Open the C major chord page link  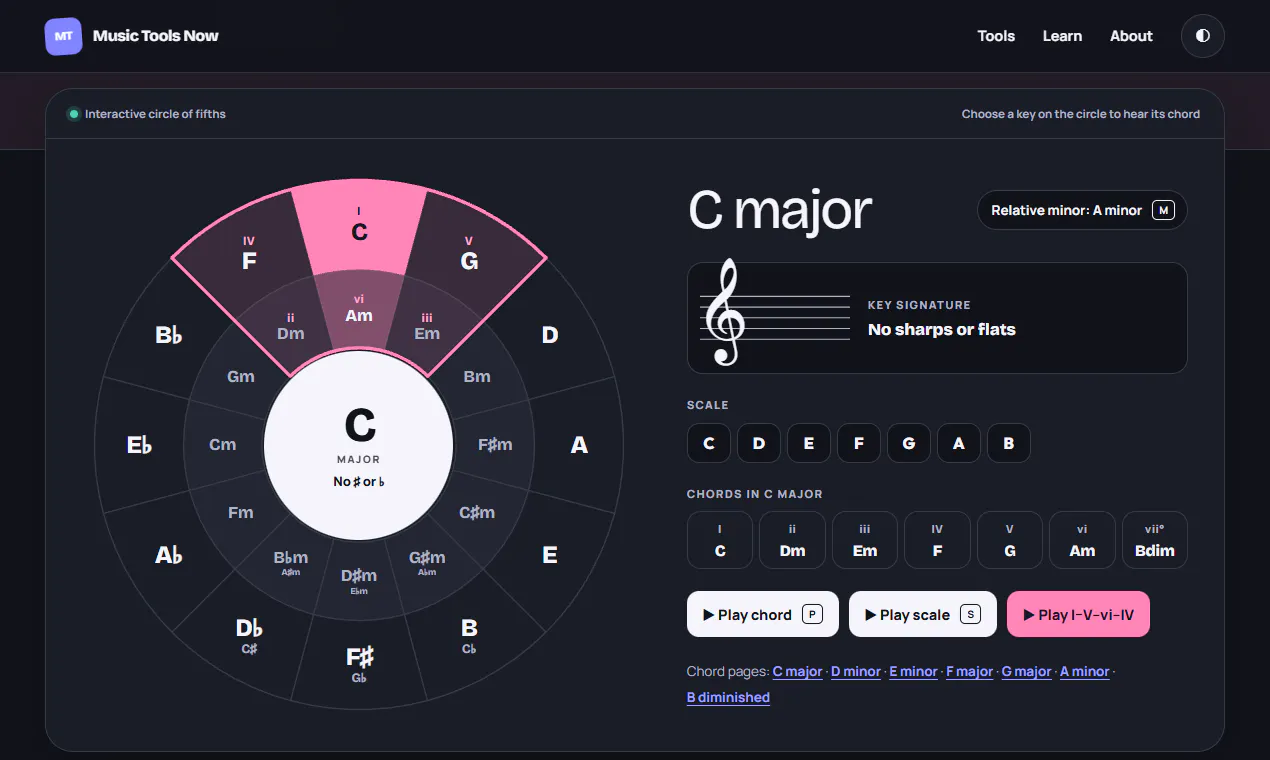798,672
